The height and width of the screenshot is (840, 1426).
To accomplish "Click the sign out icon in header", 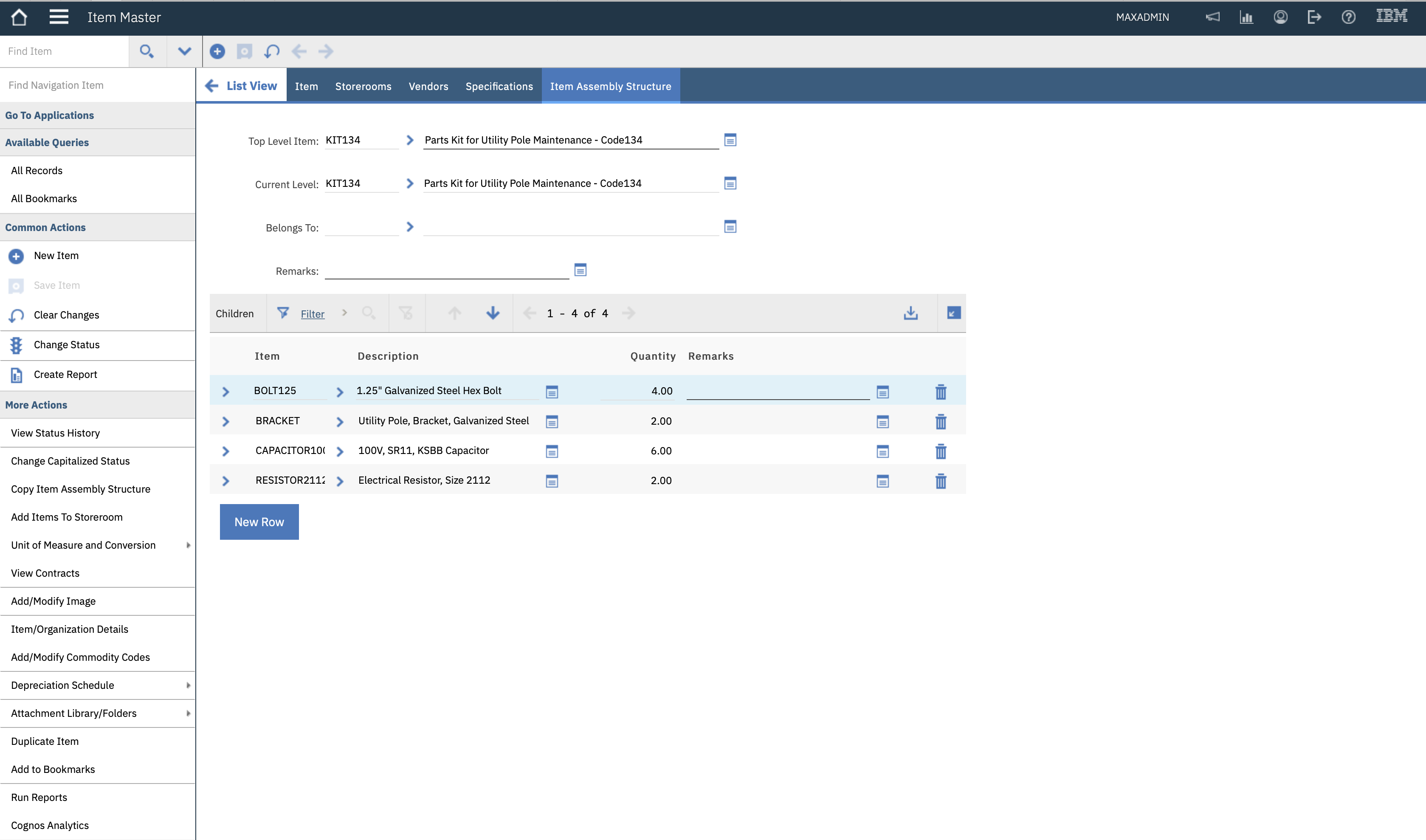I will tap(1314, 17).
